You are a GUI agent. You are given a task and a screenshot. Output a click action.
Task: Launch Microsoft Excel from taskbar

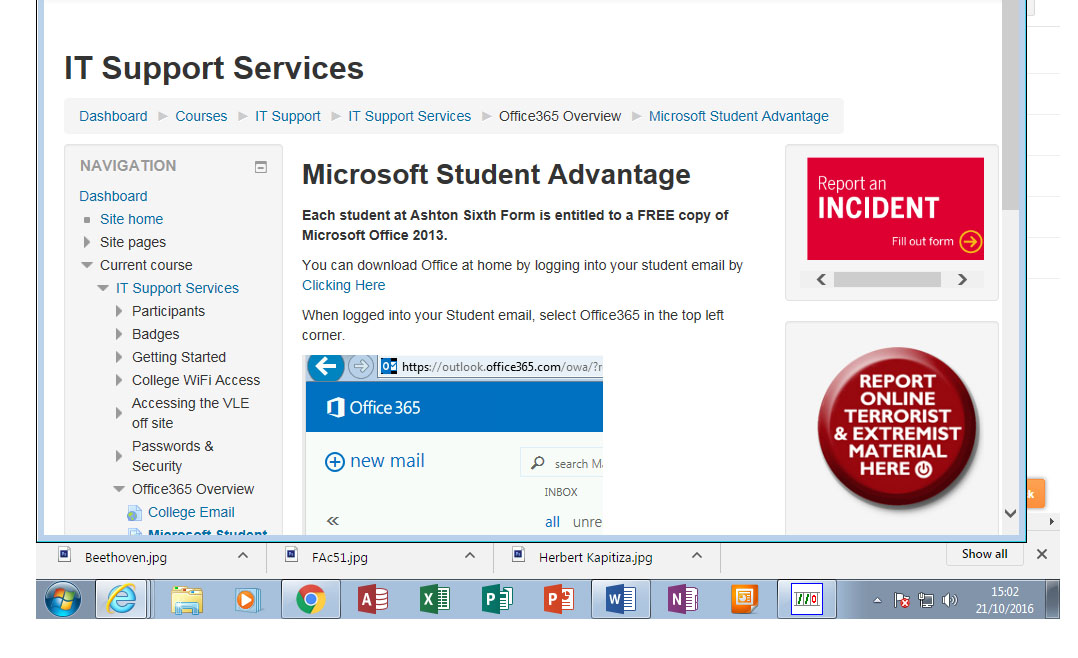coord(434,600)
